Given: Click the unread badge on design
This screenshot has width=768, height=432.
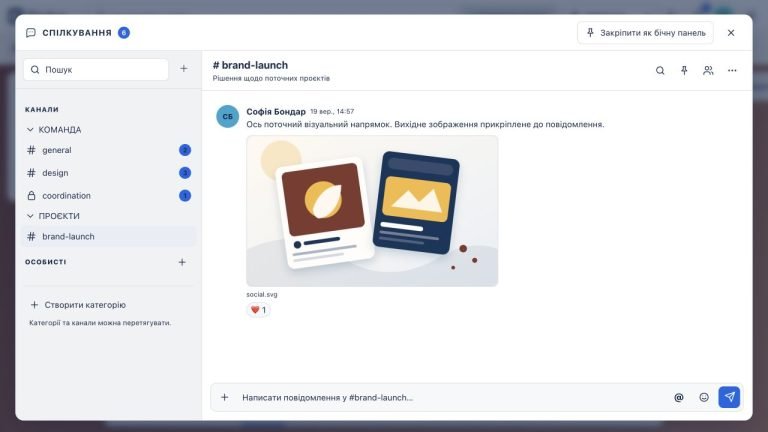Looking at the screenshot, I should [185, 173].
